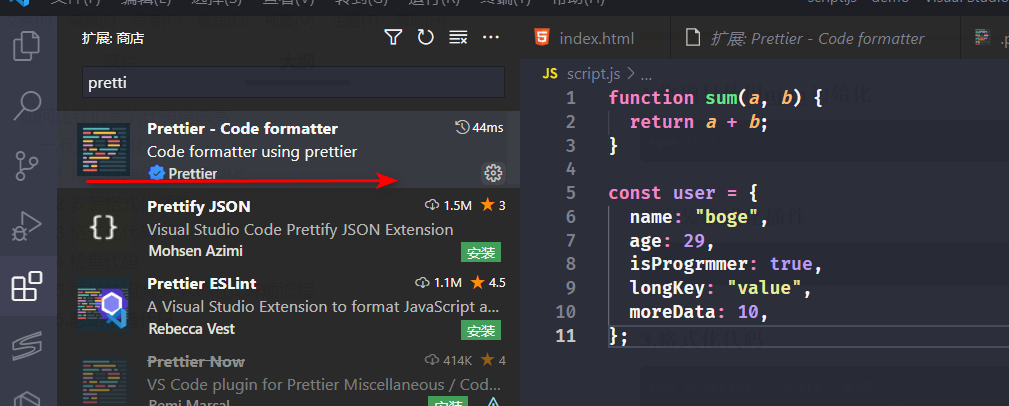The image size is (1009, 406).
Task: Install the Prettify JSON extension
Action: 480,252
